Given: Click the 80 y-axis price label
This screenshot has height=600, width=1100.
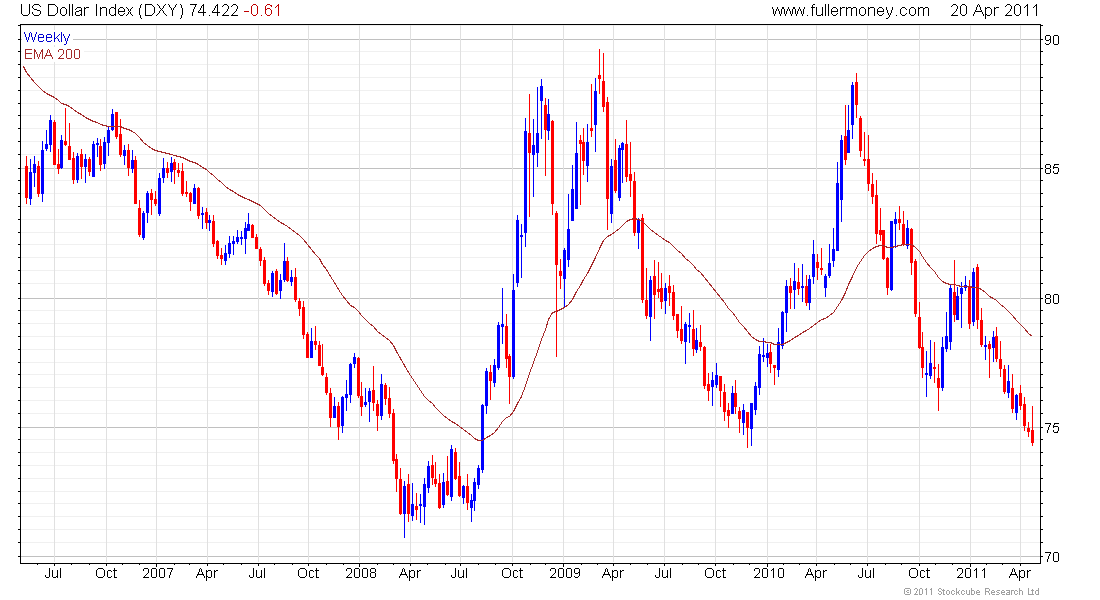Looking at the screenshot, I should [x=1052, y=299].
